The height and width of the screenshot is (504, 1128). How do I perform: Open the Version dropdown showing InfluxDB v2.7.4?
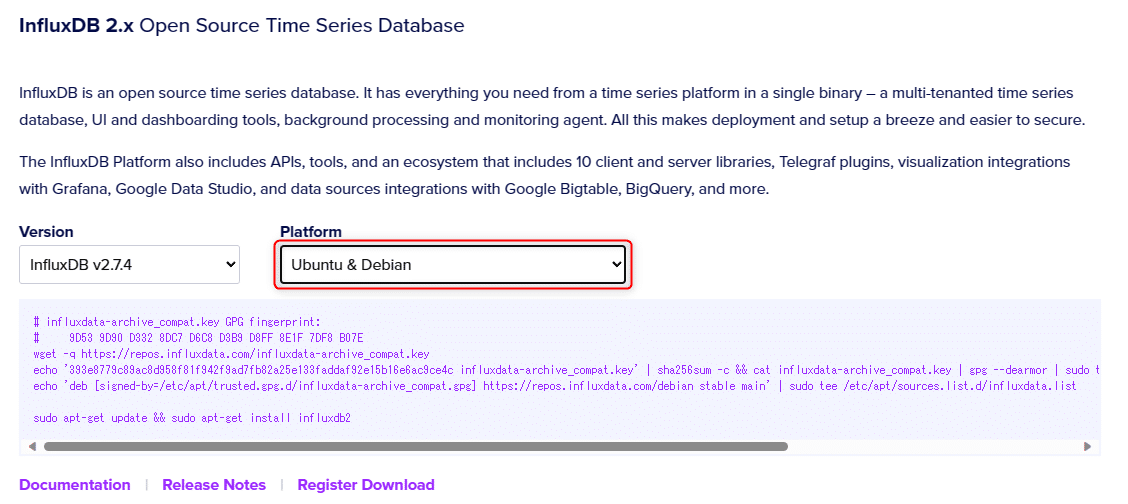click(129, 265)
